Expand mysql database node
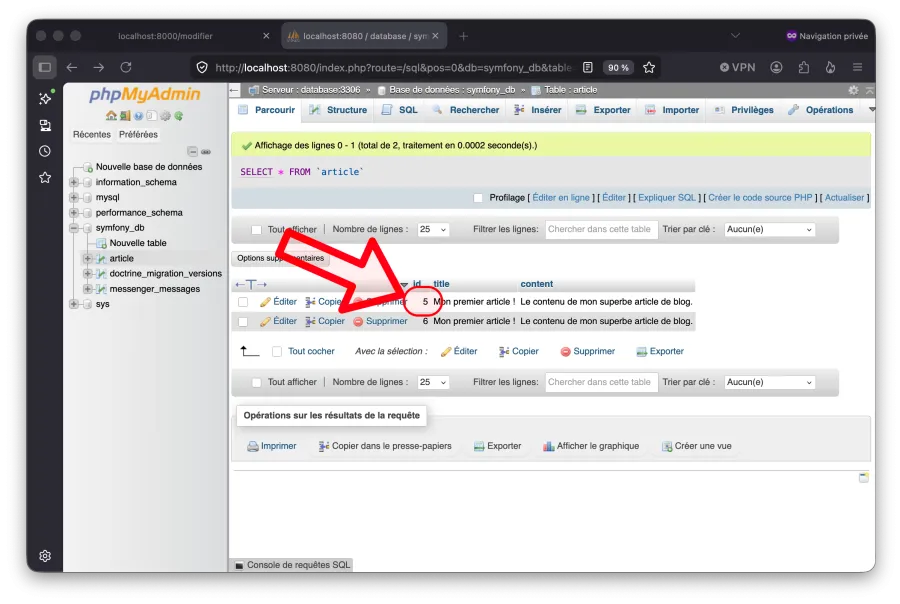This screenshot has width=900, height=604. click(74, 198)
